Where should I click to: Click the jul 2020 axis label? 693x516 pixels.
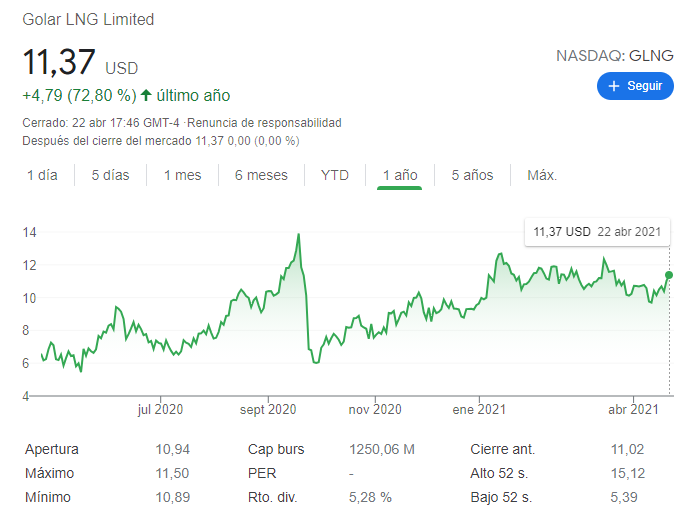point(160,410)
